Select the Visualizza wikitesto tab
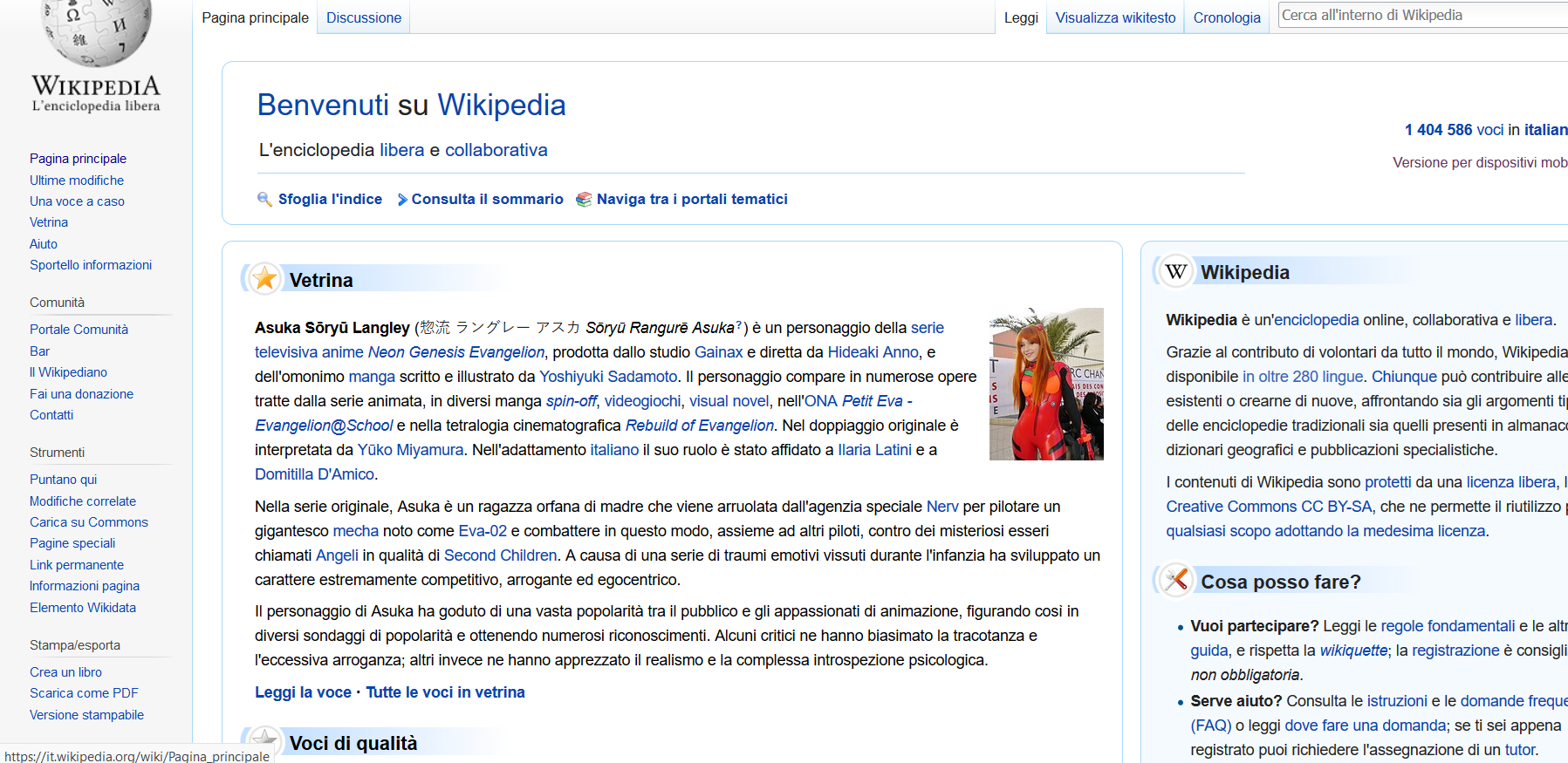Screen dimensions: 1568x763 [1115, 17]
